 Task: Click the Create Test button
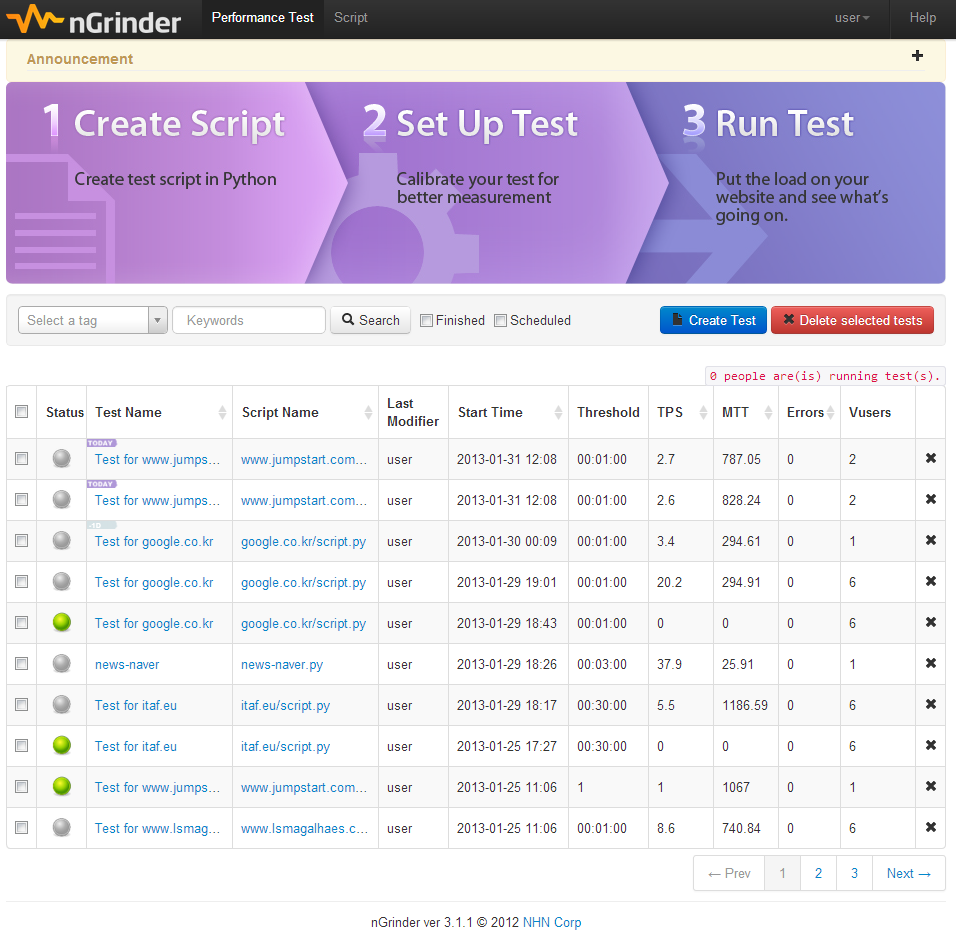(713, 320)
